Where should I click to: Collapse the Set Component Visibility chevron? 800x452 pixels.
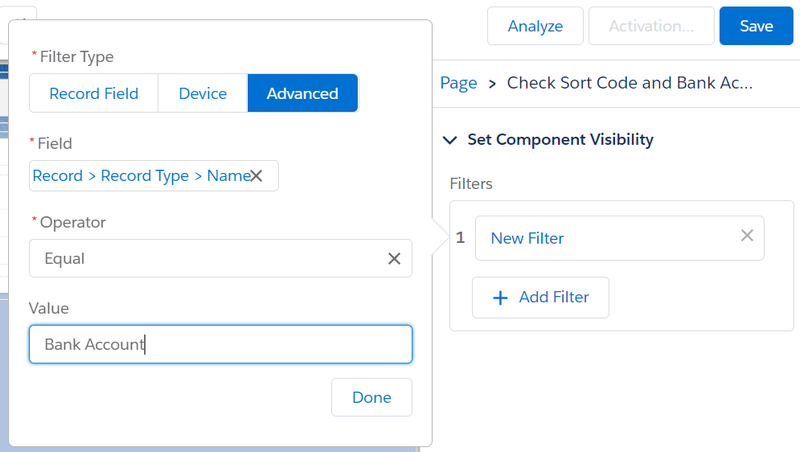point(449,140)
